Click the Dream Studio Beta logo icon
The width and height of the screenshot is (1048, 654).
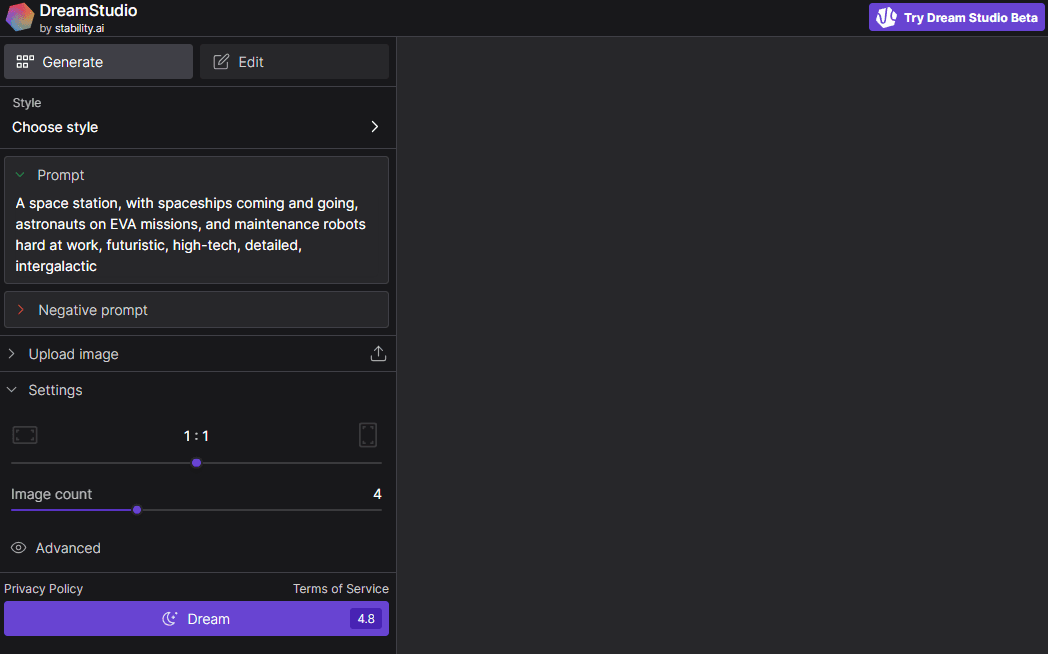click(x=886, y=18)
